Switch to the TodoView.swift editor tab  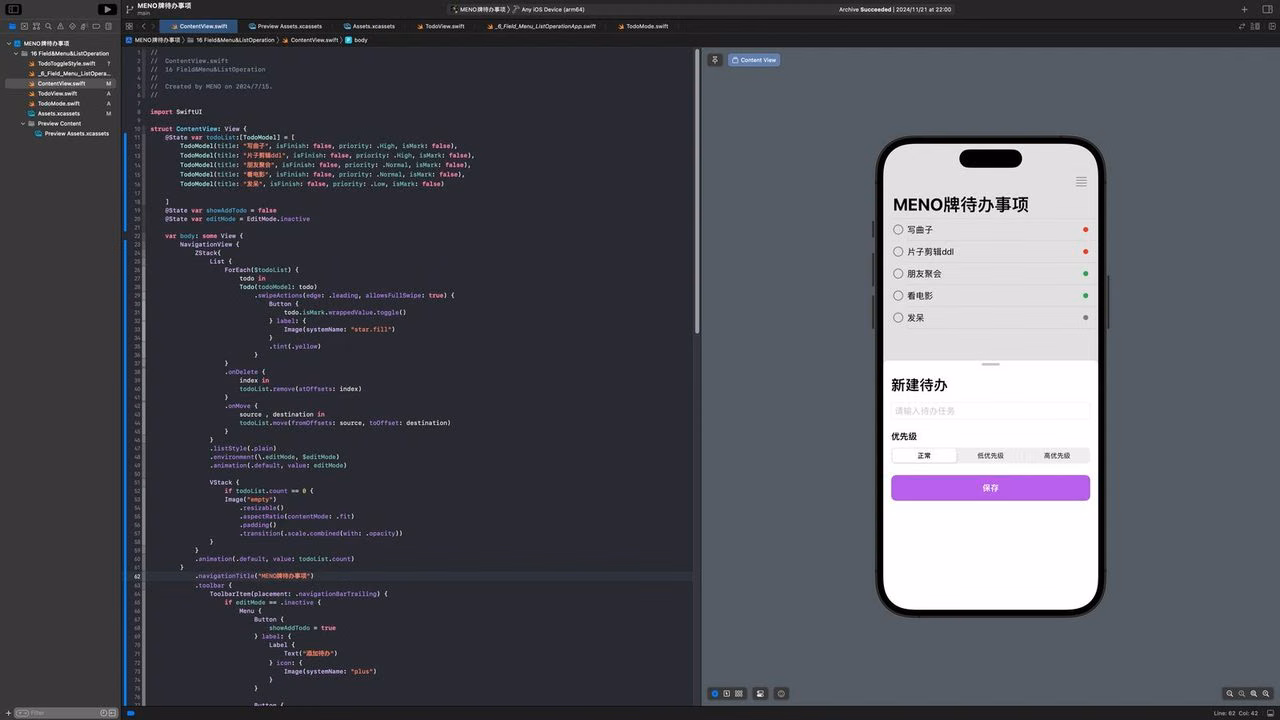coord(440,26)
